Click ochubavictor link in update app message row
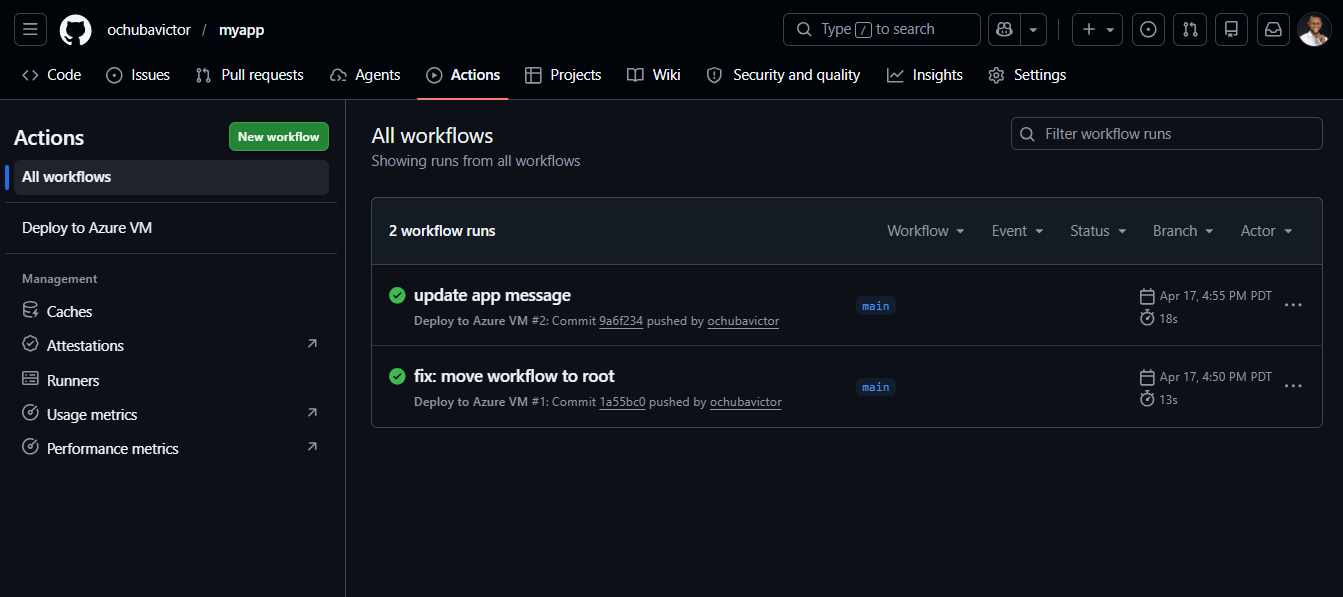1343x597 pixels. [743, 321]
